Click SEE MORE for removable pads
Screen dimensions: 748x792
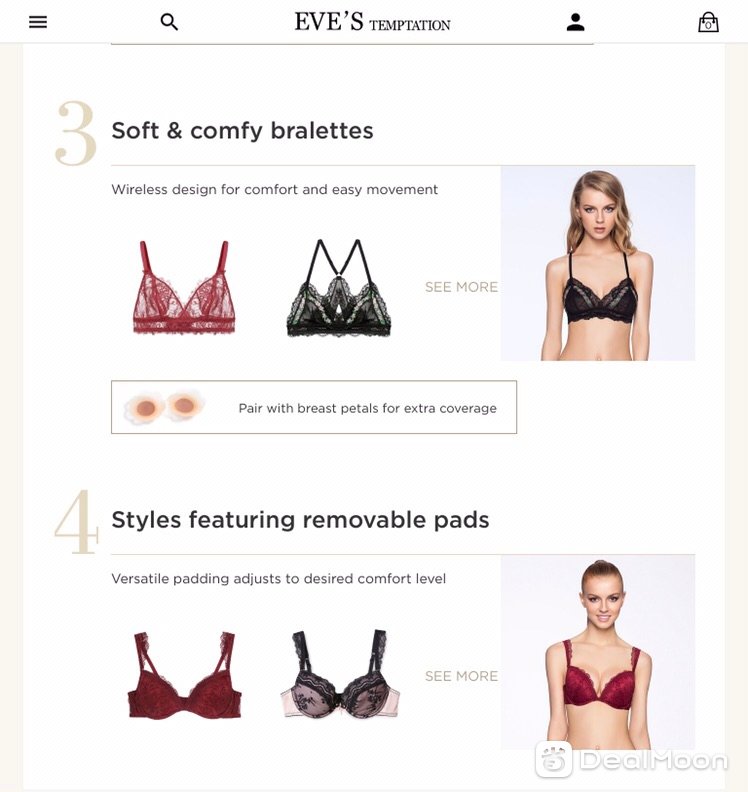[x=461, y=676]
